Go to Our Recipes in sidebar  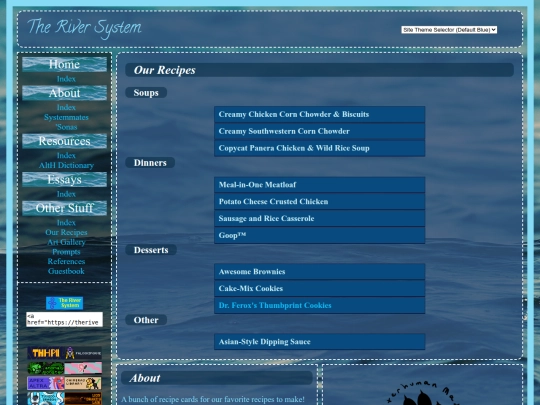pos(66,232)
